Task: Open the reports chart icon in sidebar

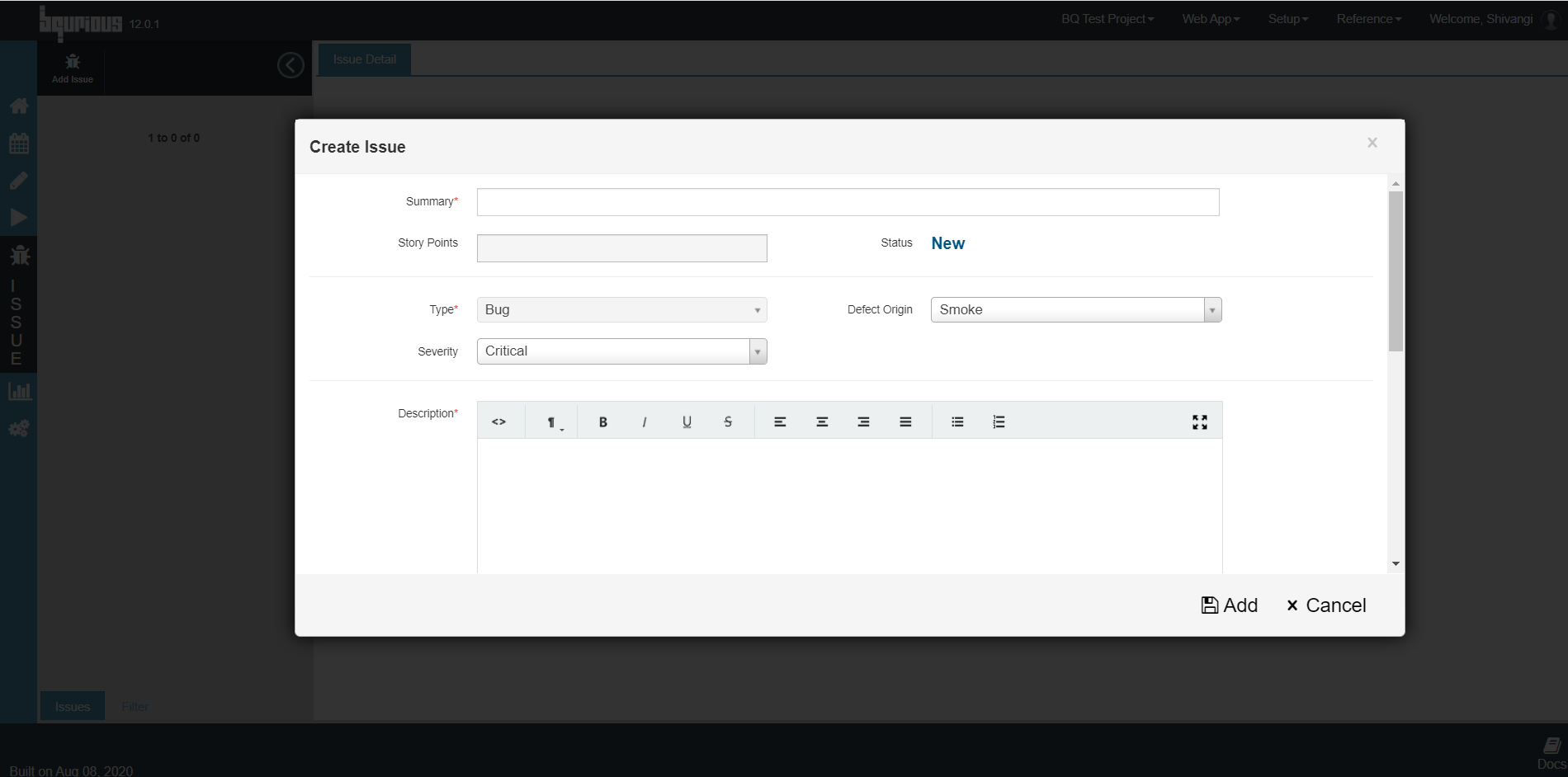Action: tap(19, 391)
